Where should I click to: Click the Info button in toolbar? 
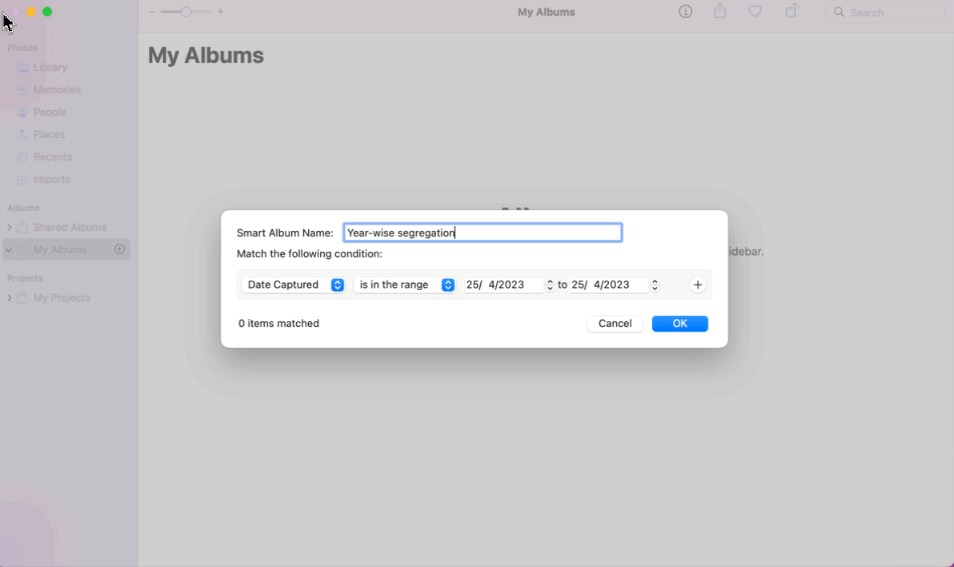(685, 12)
